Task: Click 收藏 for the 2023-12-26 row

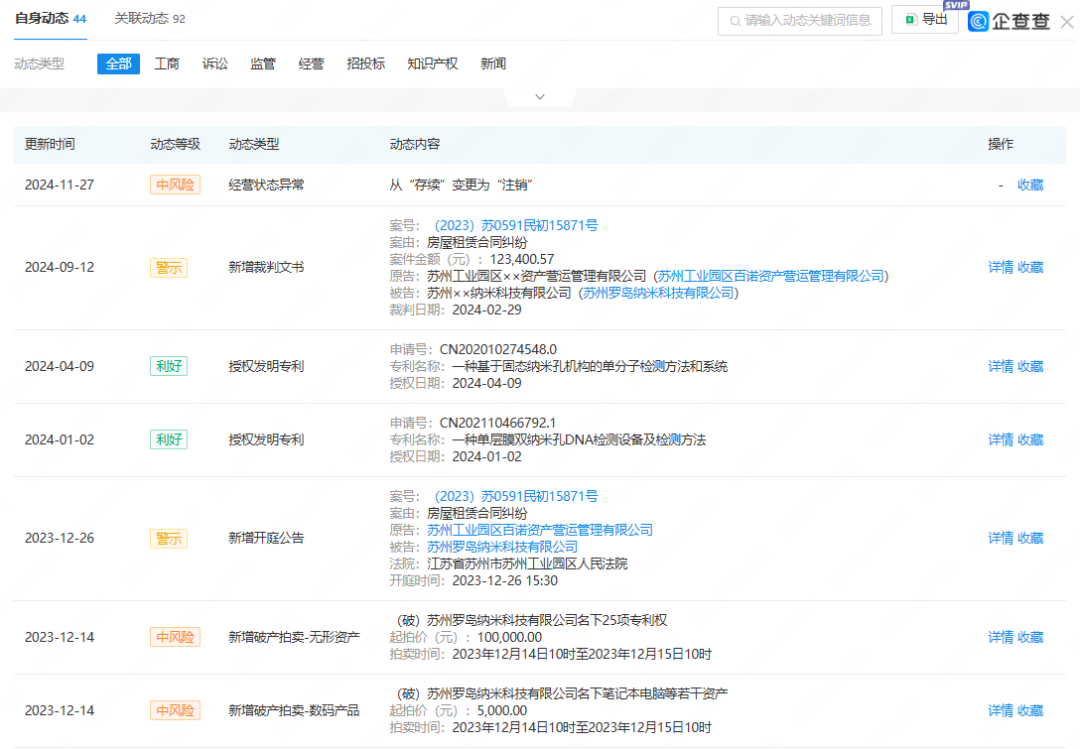Action: pyautogui.click(x=1030, y=538)
